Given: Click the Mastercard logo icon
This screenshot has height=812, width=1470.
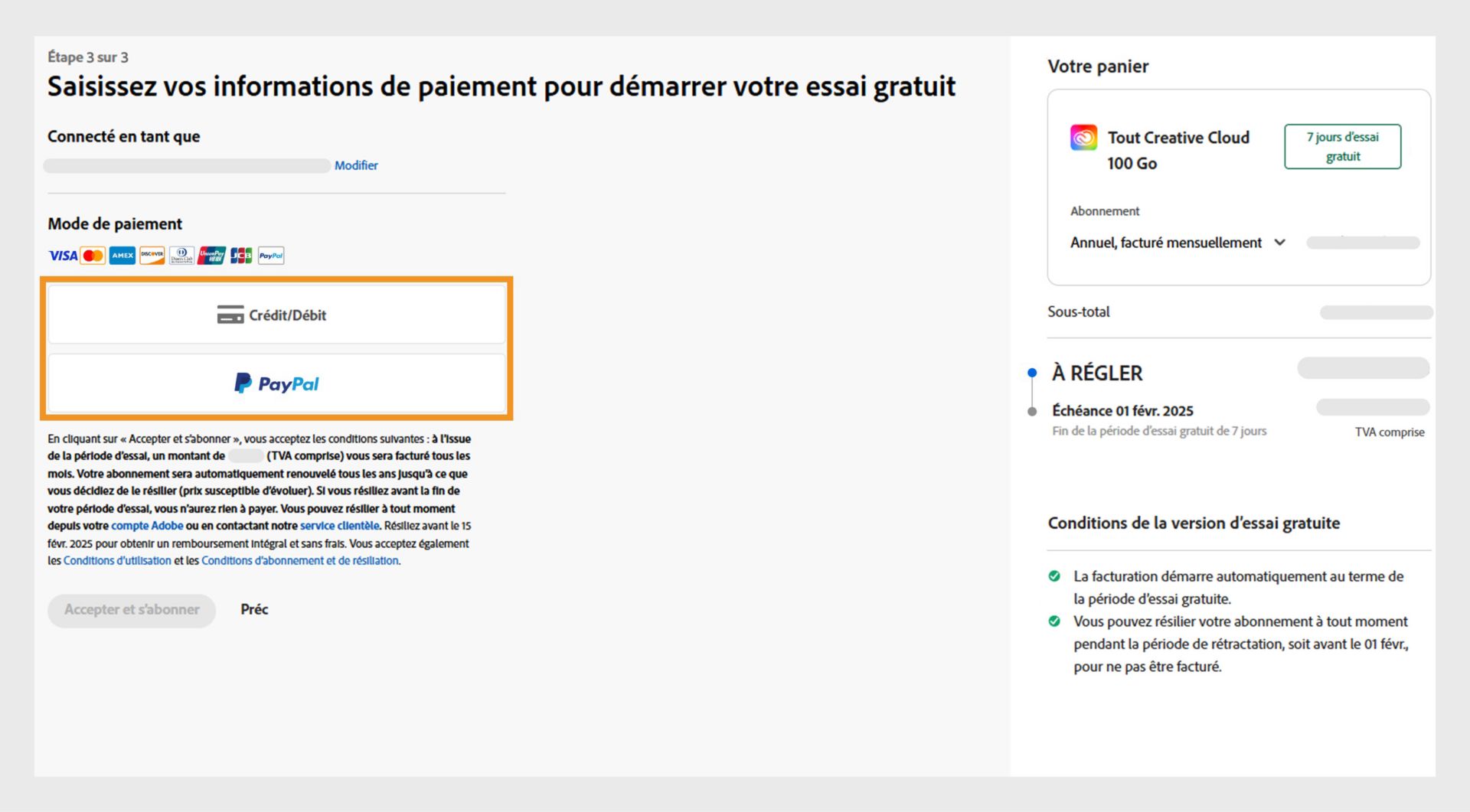Looking at the screenshot, I should pyautogui.click(x=93, y=256).
